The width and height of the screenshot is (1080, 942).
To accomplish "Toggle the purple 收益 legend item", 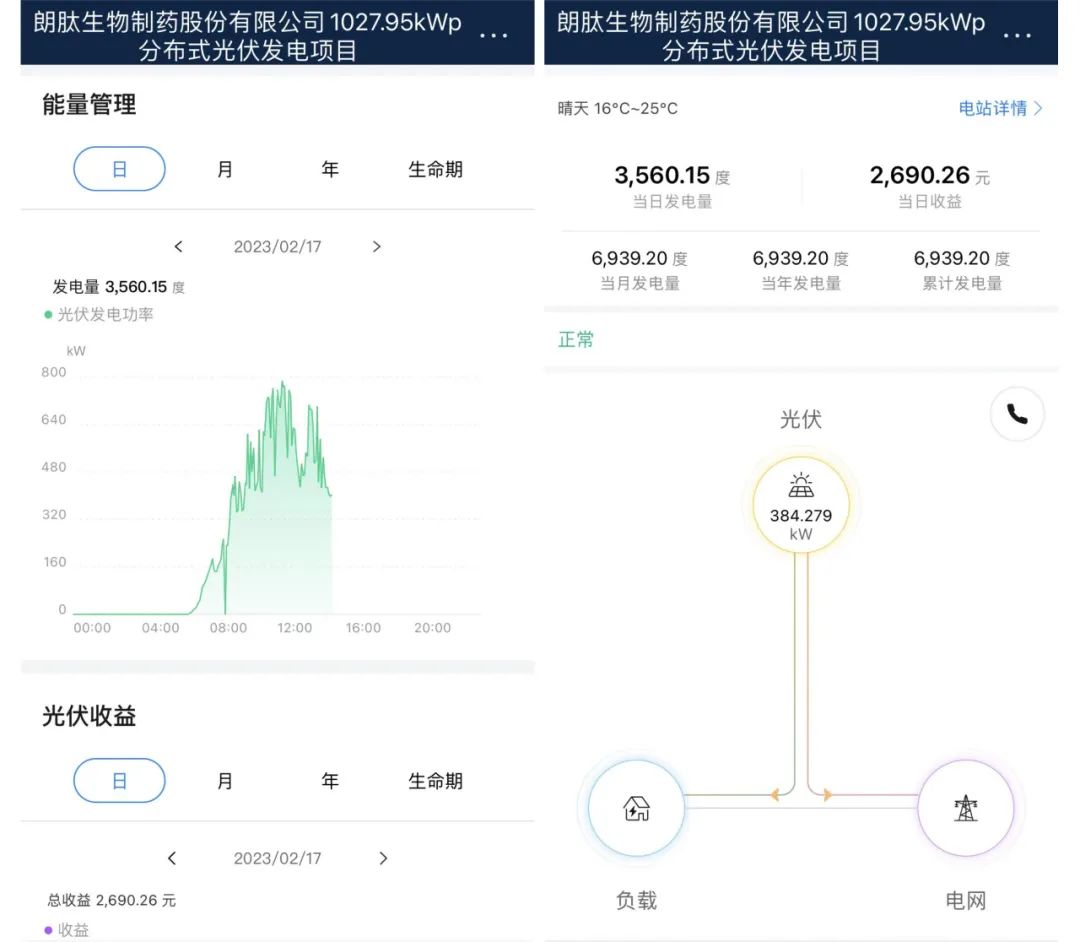I will tap(66, 930).
